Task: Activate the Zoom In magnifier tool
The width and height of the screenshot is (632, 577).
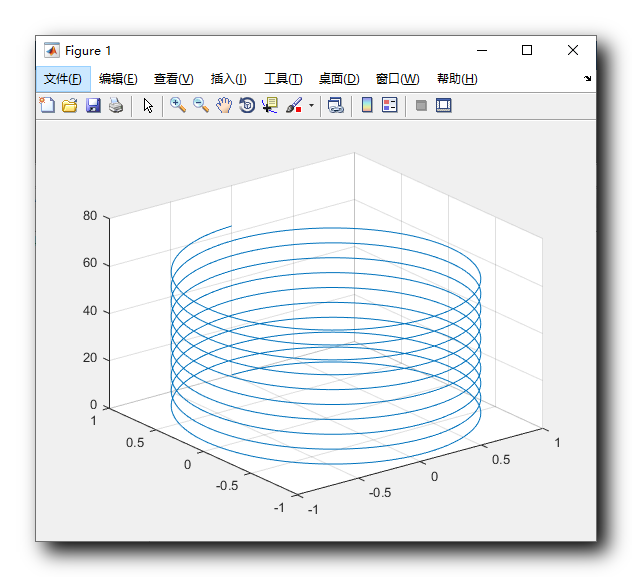Action: [x=177, y=106]
